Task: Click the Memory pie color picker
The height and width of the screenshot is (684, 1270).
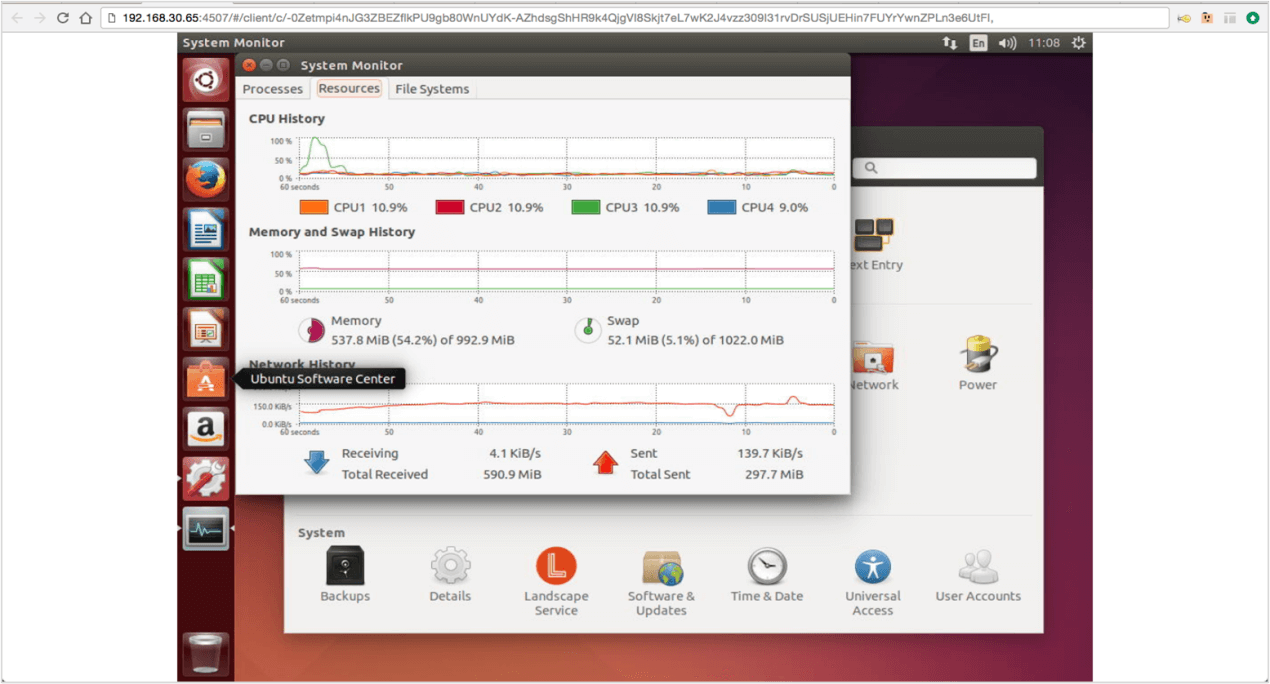Action: pyautogui.click(x=311, y=330)
